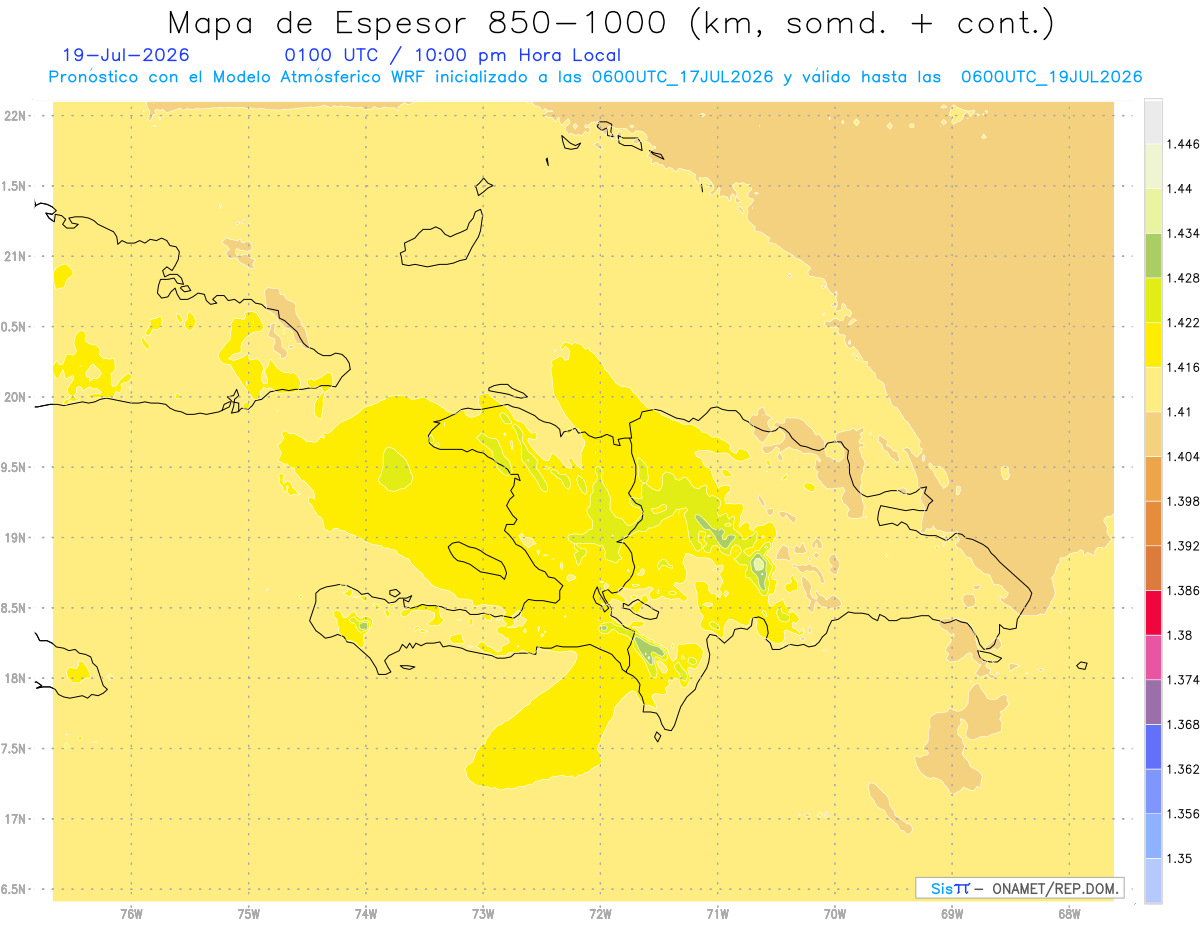Click legend value '1.428'

pyautogui.click(x=1184, y=278)
